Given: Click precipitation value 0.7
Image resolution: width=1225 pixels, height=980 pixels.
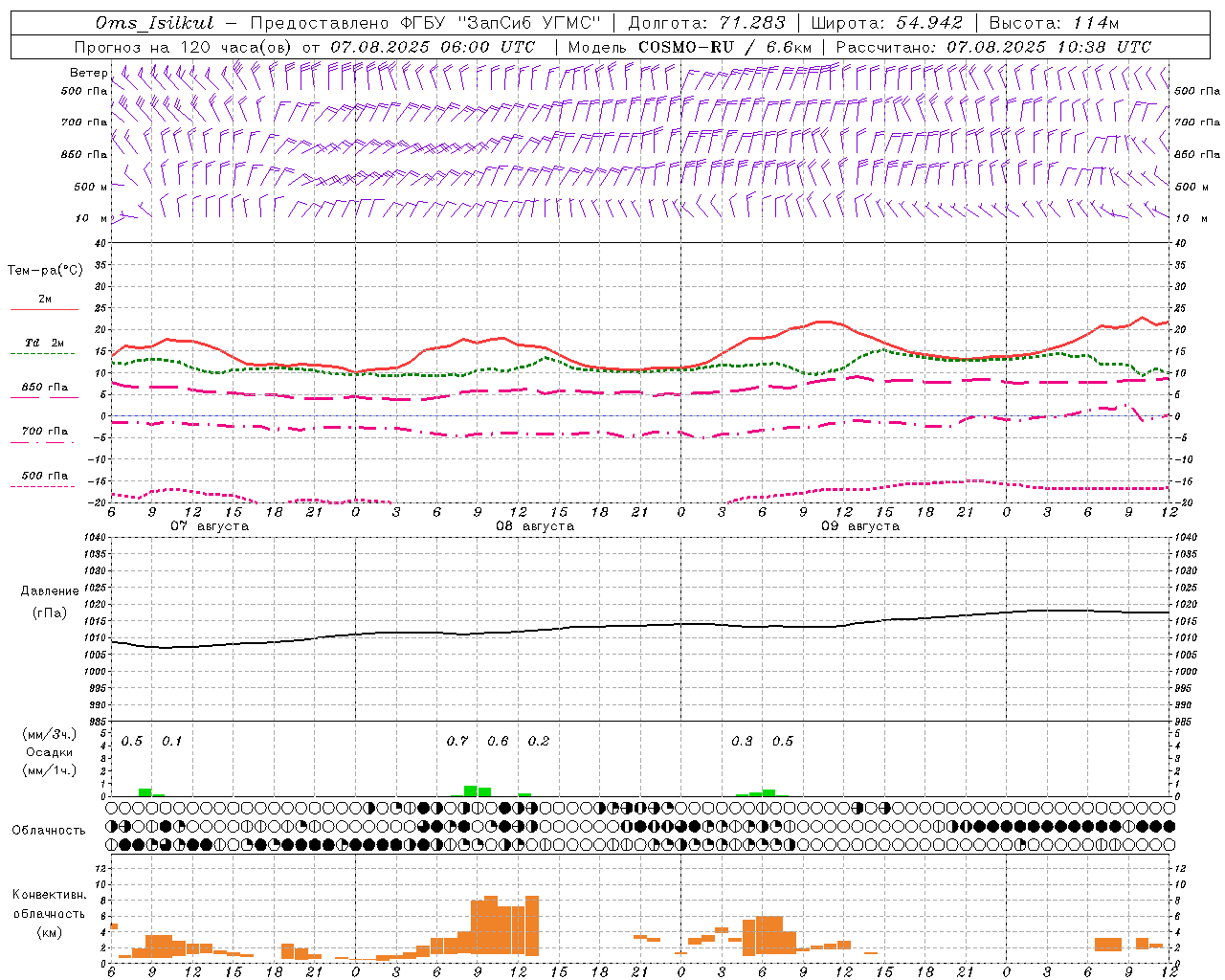Looking at the screenshot, I should pos(457,742).
